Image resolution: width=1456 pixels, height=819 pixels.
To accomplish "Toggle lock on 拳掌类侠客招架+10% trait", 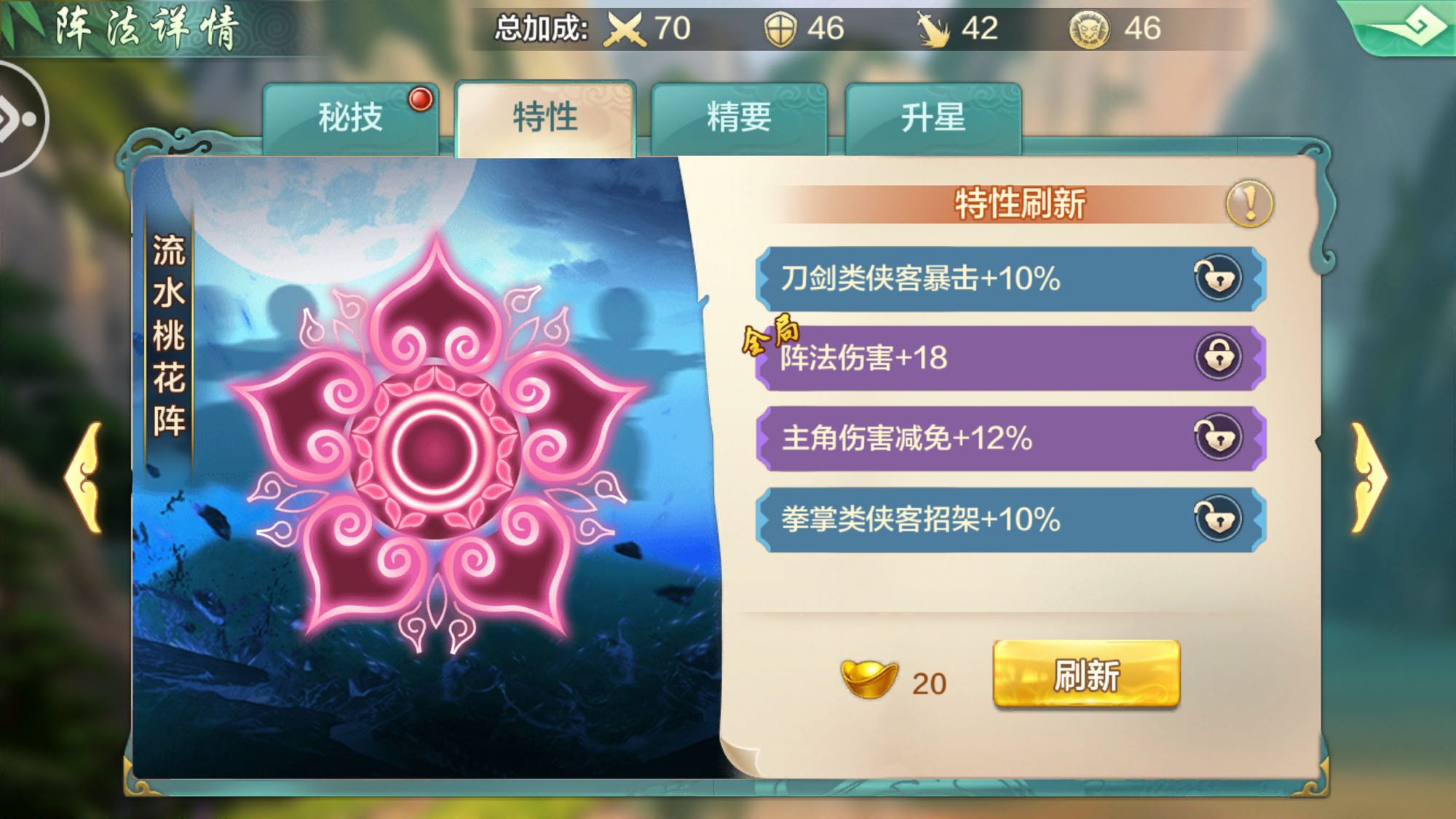I will [x=1217, y=518].
